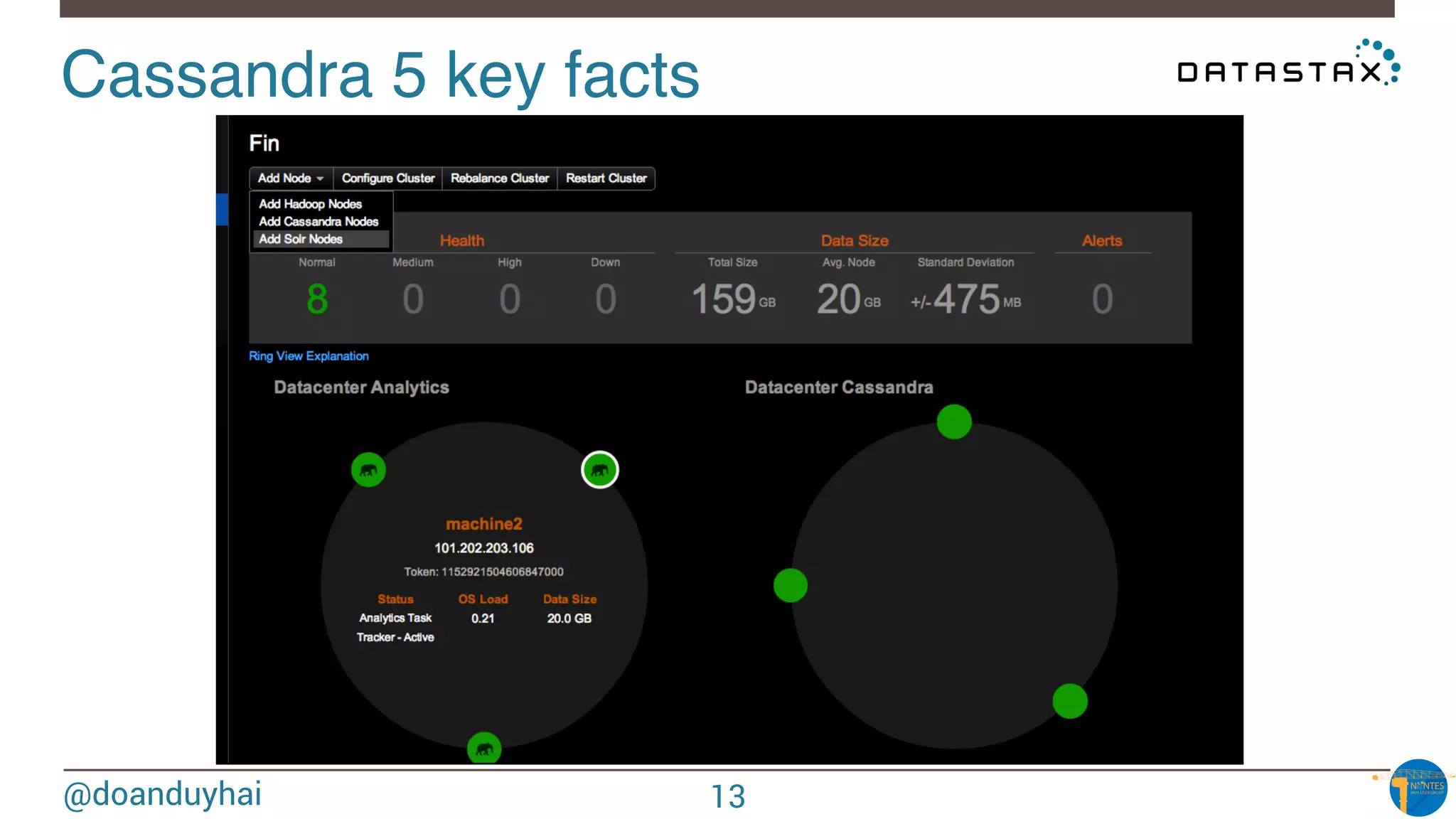Click the Rebalance Cluster button
This screenshot has height=819, width=1456.
point(500,178)
